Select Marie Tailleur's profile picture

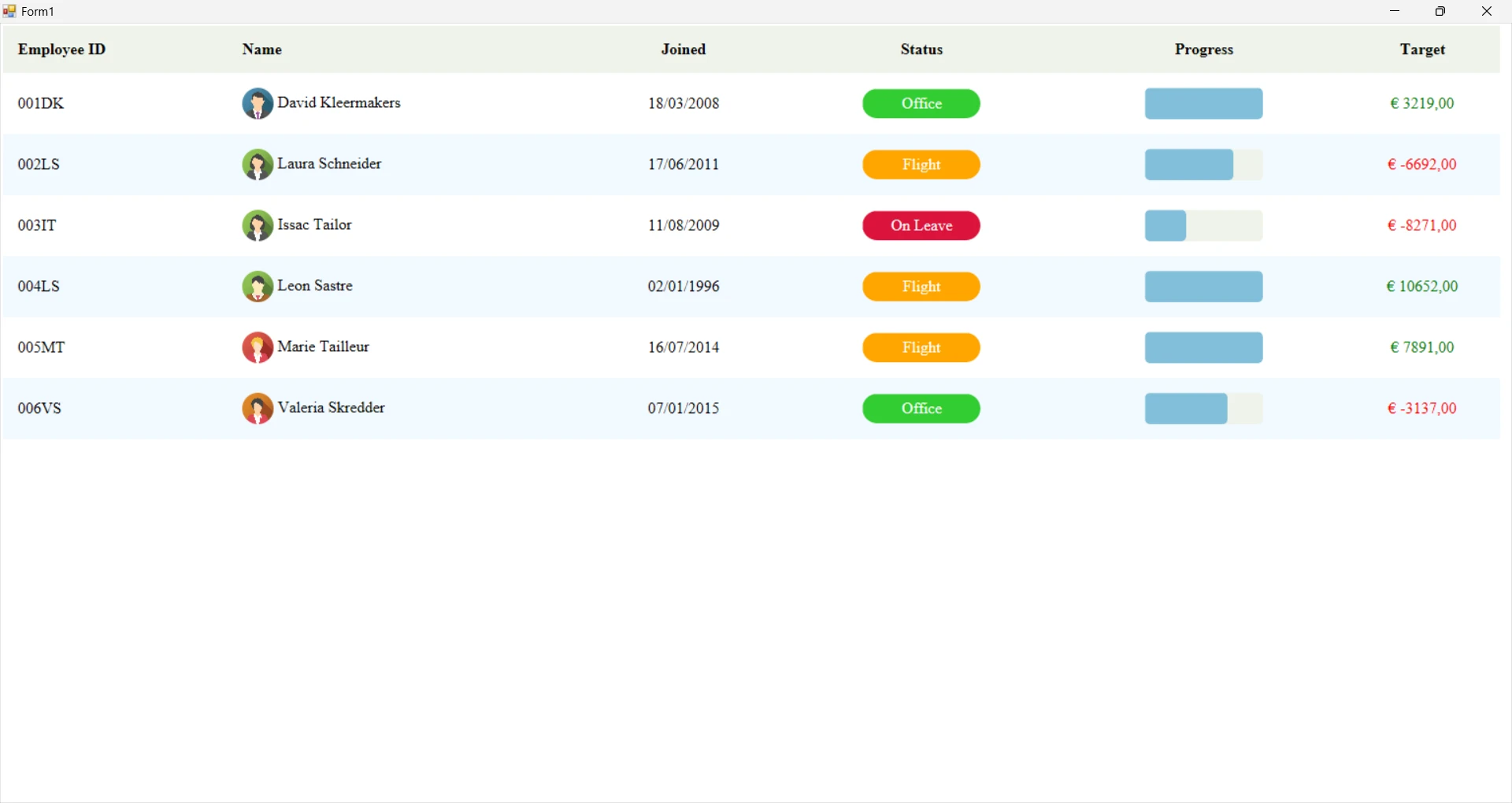pos(258,348)
